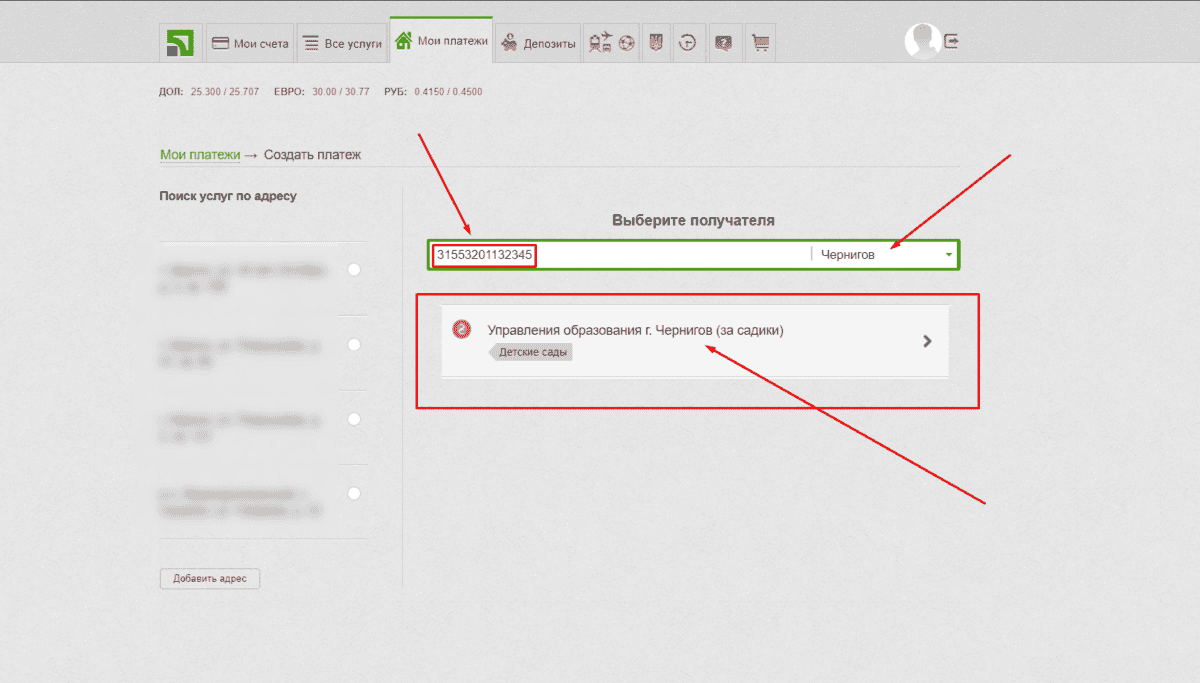
Task: Open the help question mark icon
Action: pos(724,43)
